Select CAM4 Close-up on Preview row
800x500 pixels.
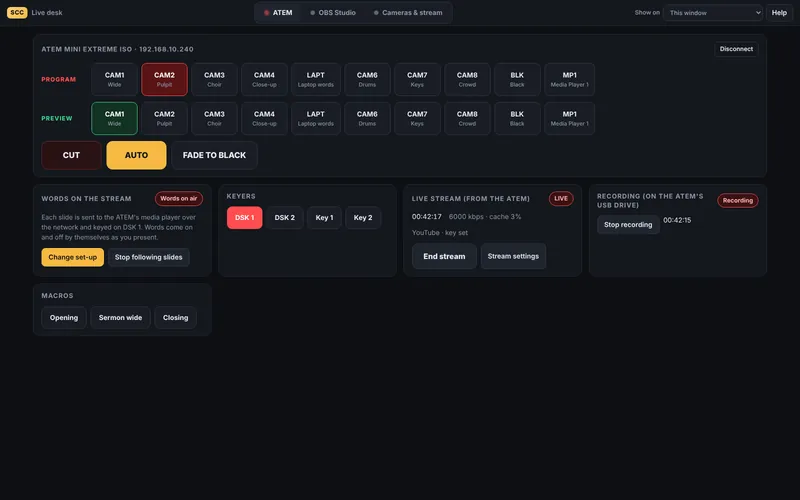264,118
